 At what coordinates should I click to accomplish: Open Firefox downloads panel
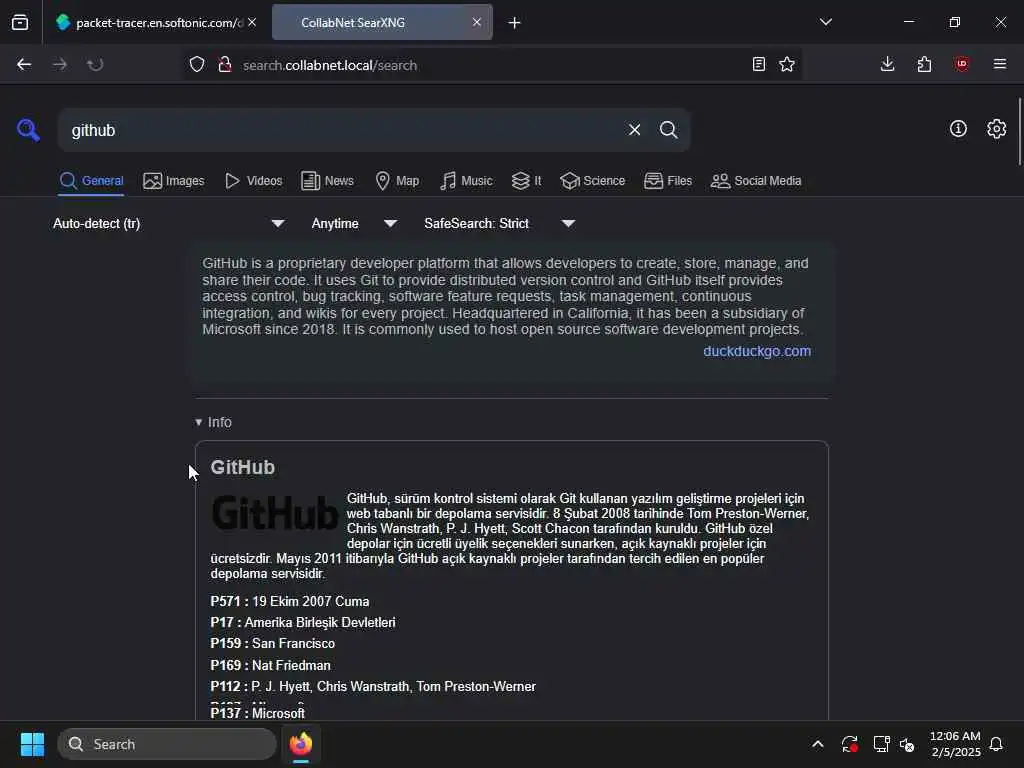pyautogui.click(x=887, y=64)
